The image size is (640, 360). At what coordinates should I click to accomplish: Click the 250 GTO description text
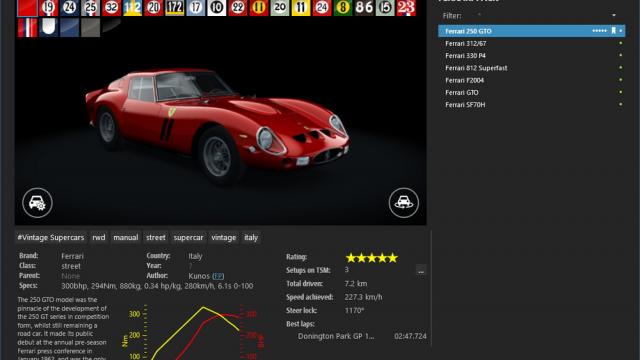click(63, 329)
